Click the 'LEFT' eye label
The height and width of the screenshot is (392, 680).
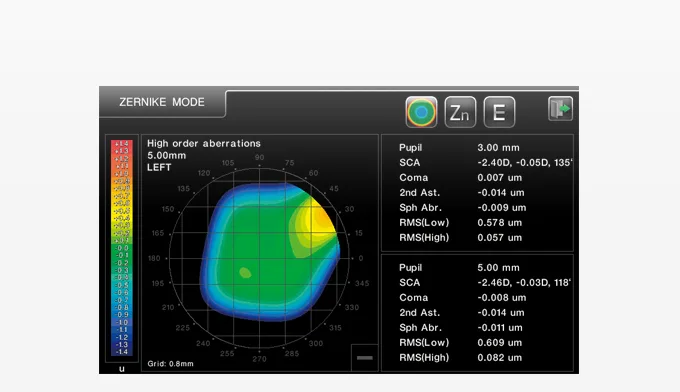159,167
